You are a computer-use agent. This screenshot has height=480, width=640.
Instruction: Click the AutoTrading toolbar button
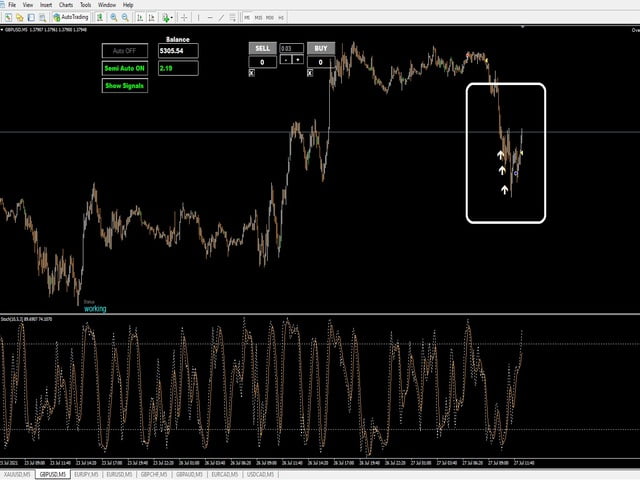pos(71,17)
